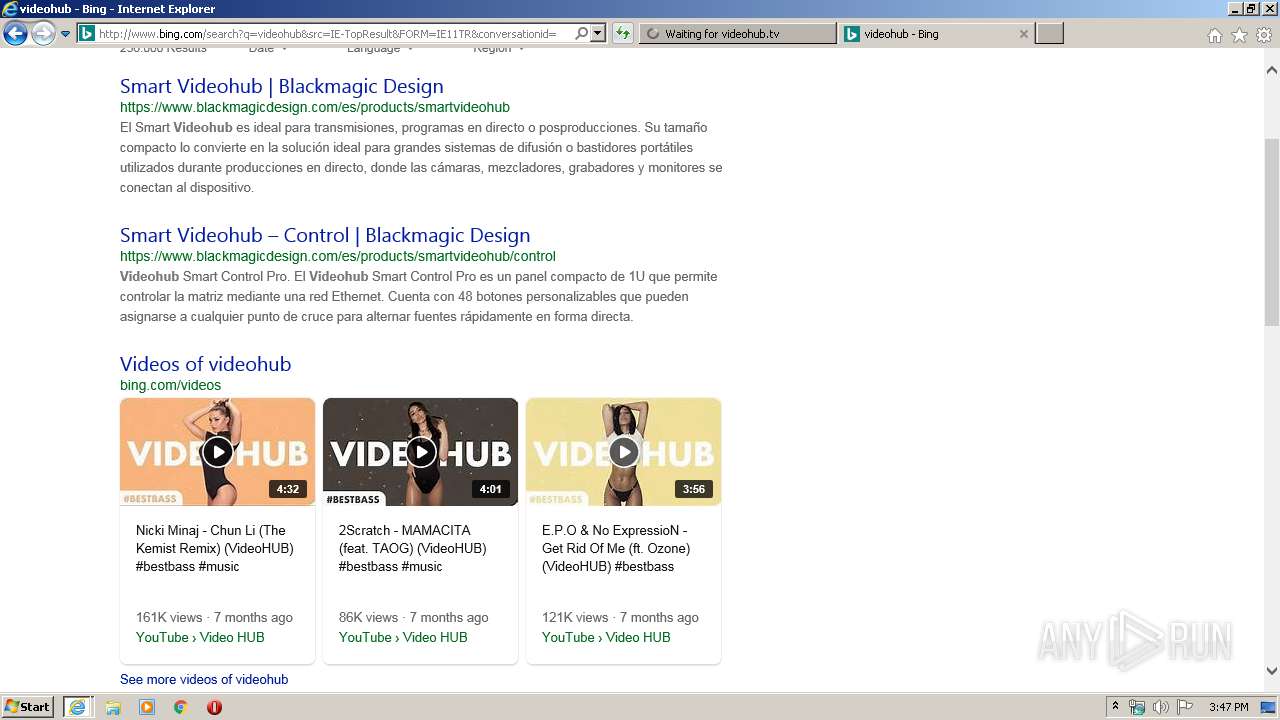The width and height of the screenshot is (1280, 720).
Task: Open Action Center flag tray icon
Action: tap(1185, 707)
